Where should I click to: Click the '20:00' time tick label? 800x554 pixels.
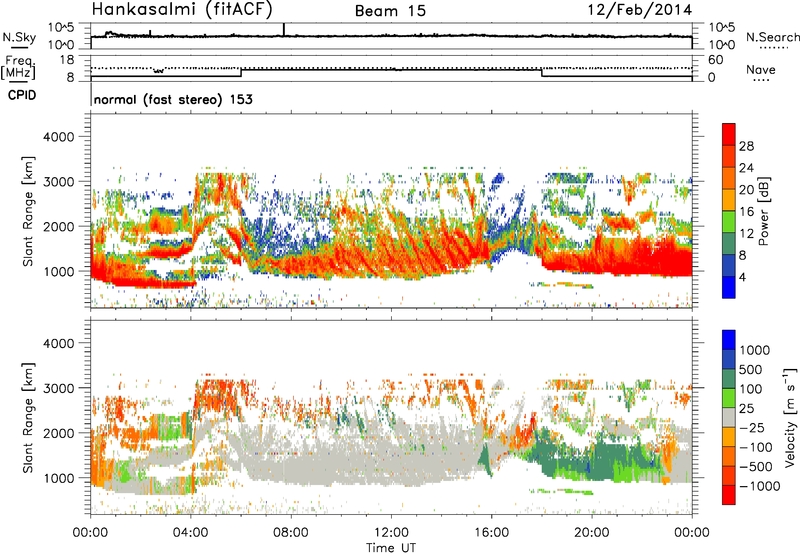coord(592,533)
